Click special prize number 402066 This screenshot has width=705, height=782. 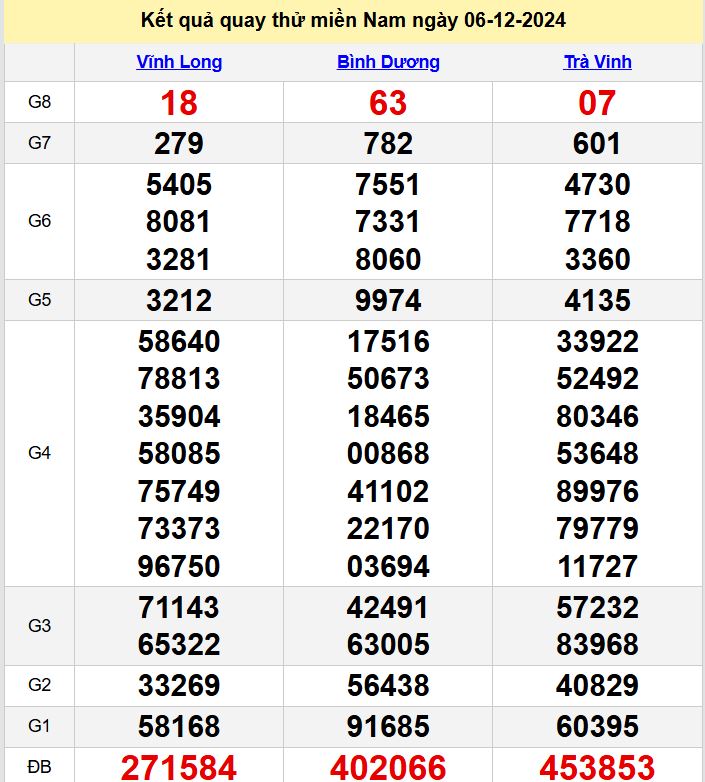[x=388, y=768]
